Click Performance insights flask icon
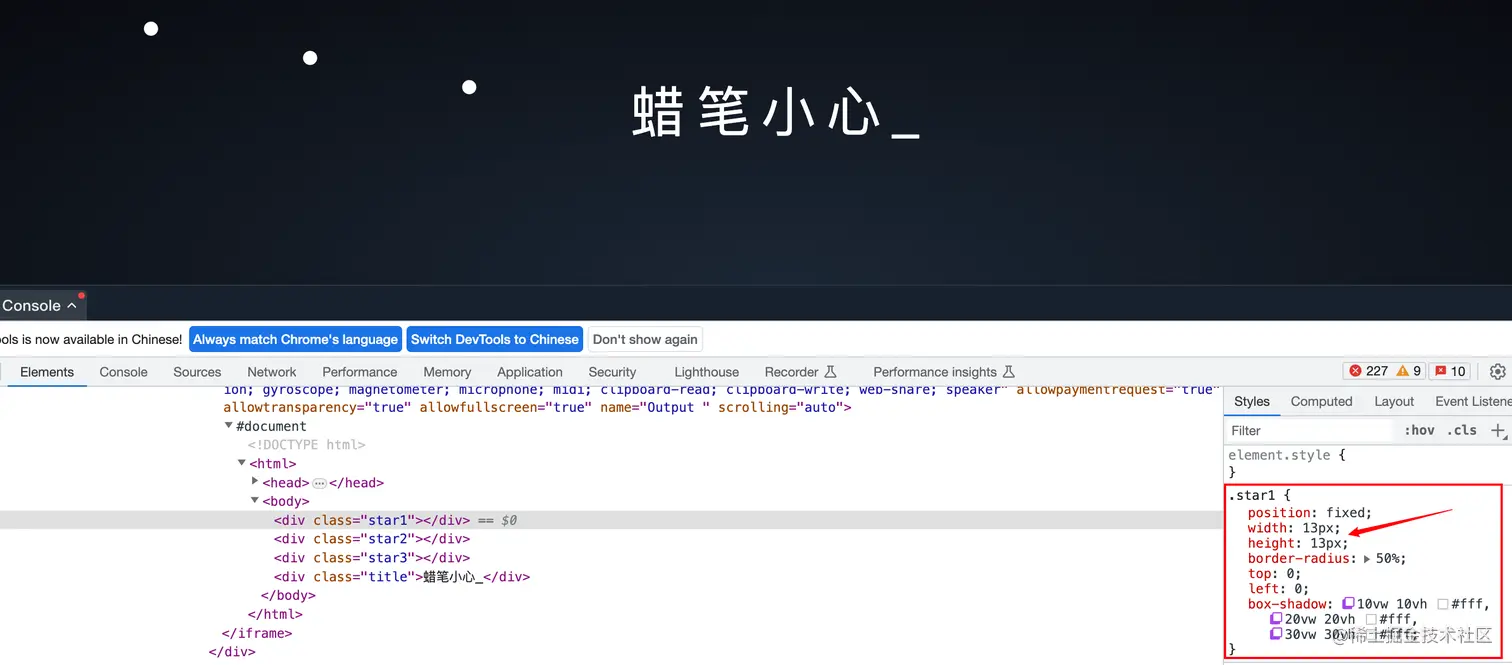This screenshot has height=665, width=1512. [1008, 372]
